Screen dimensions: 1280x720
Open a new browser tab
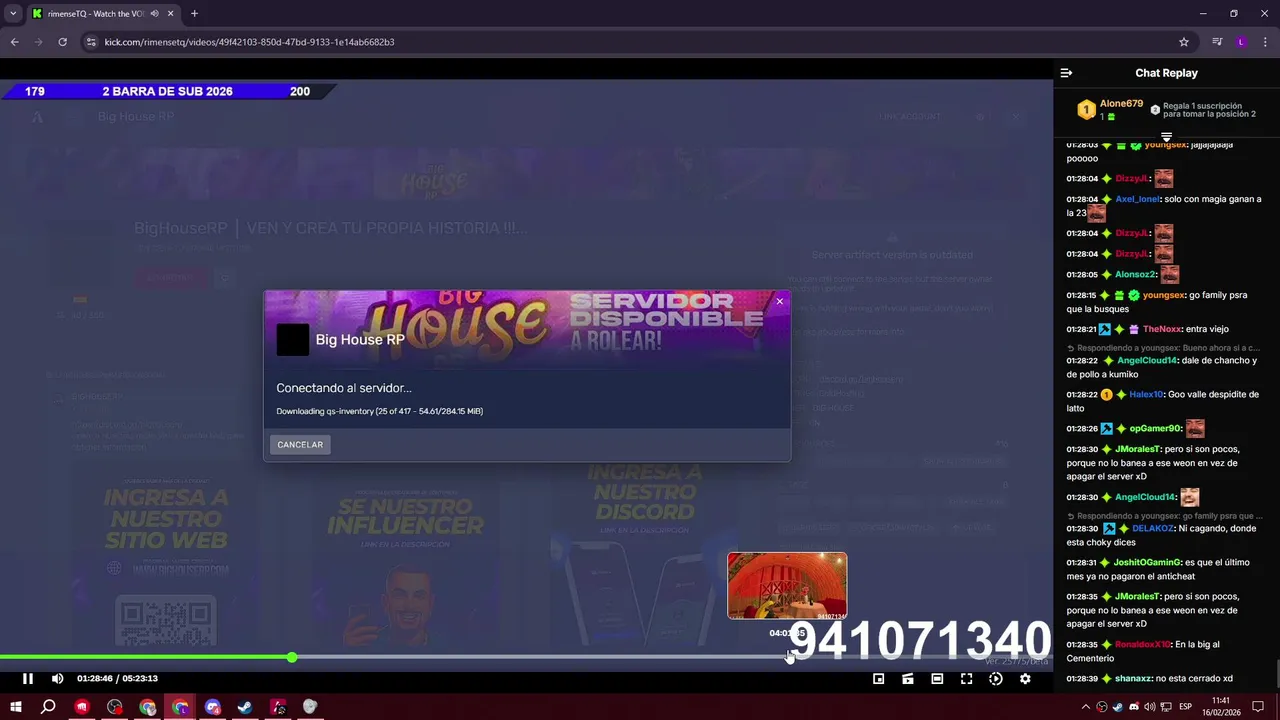point(194,14)
